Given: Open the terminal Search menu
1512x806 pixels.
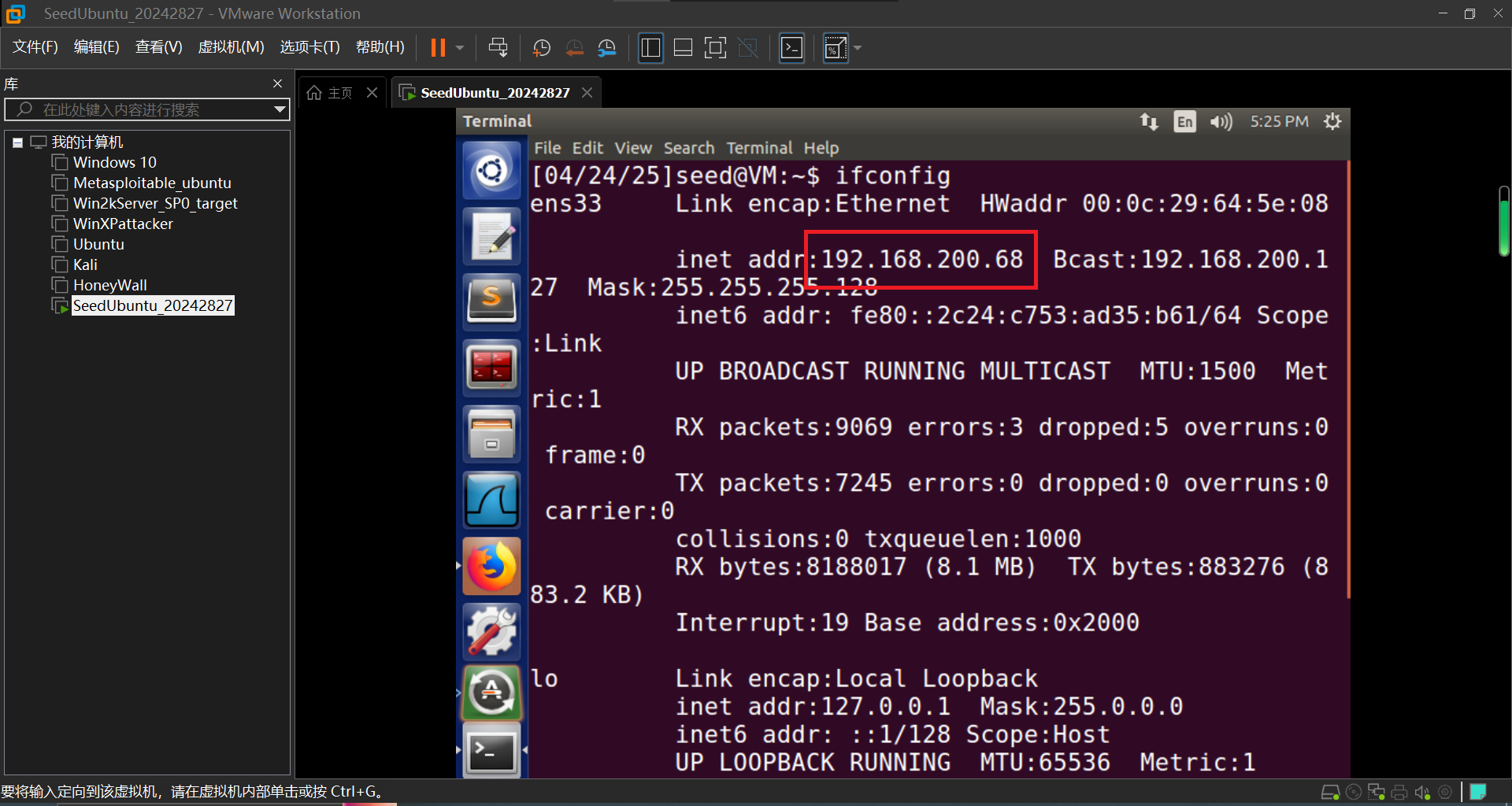Looking at the screenshot, I should [689, 148].
